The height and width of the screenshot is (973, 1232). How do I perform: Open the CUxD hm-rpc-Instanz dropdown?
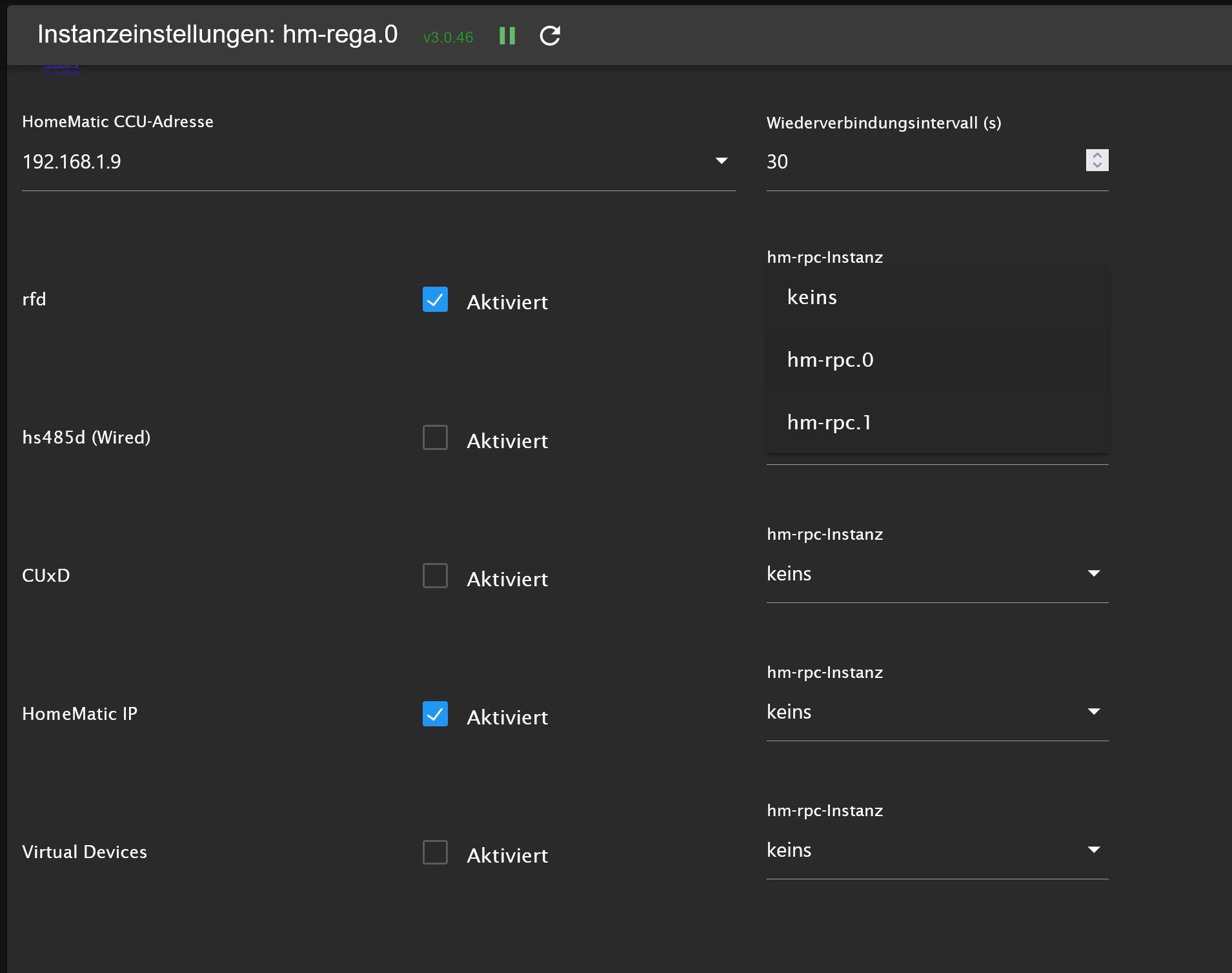[937, 574]
